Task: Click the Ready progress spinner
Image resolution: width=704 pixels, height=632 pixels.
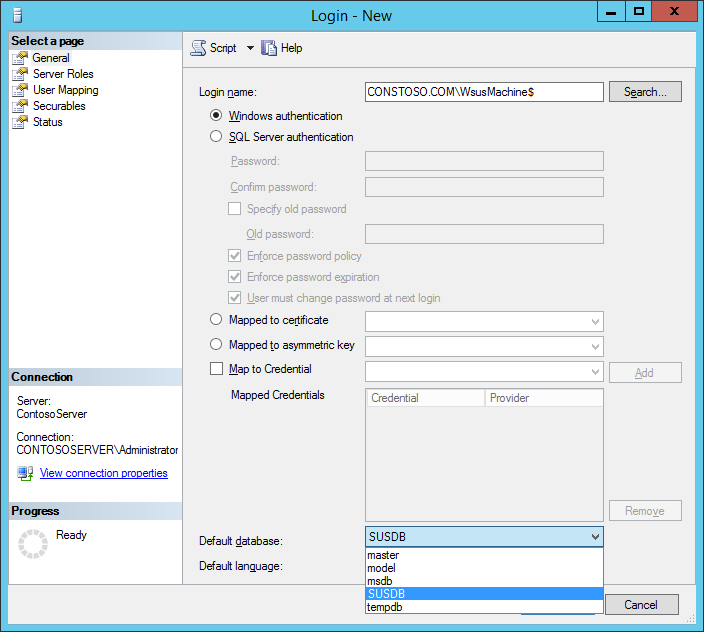Action: (x=33, y=544)
